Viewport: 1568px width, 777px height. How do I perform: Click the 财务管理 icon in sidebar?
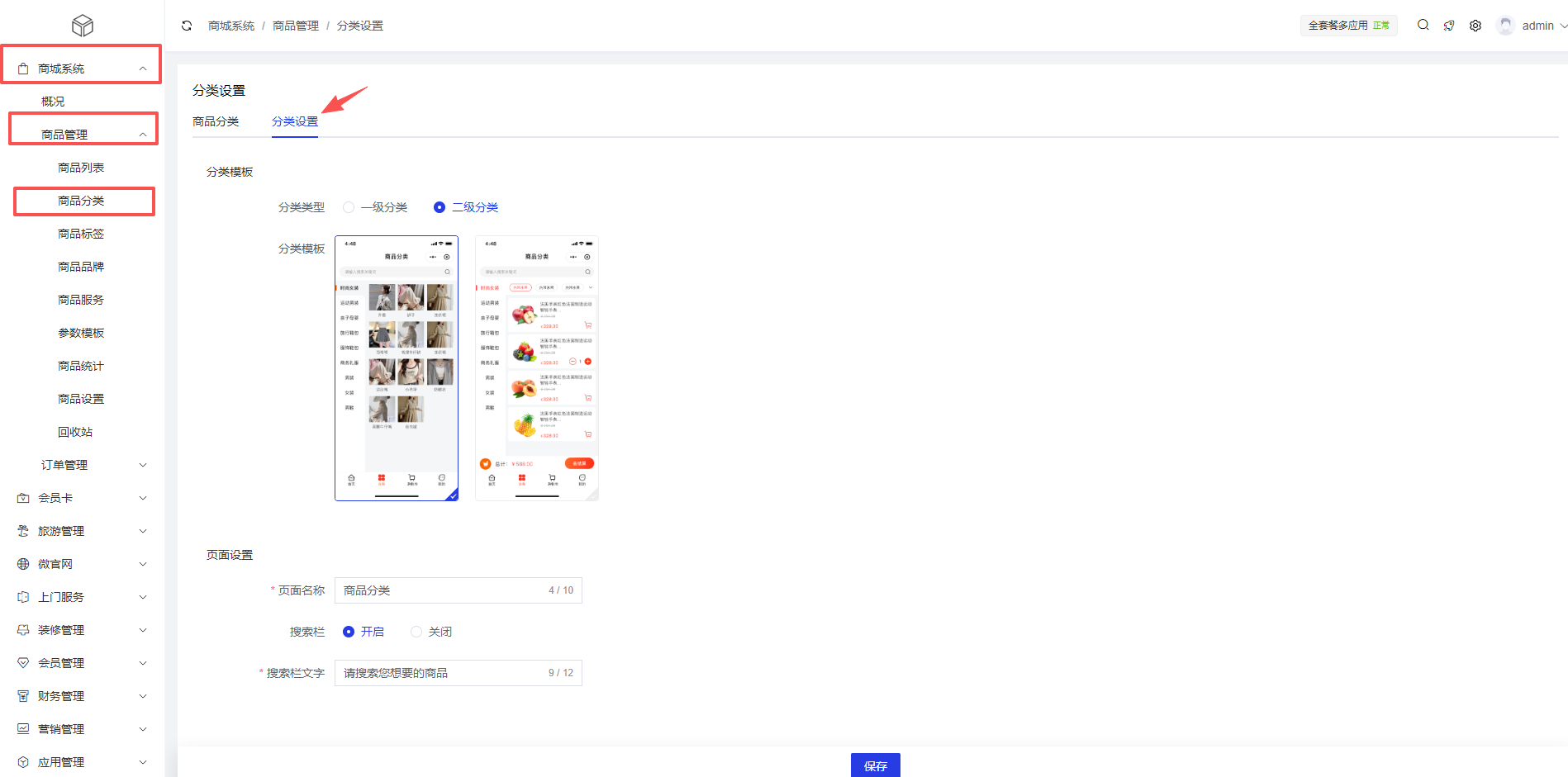point(23,696)
